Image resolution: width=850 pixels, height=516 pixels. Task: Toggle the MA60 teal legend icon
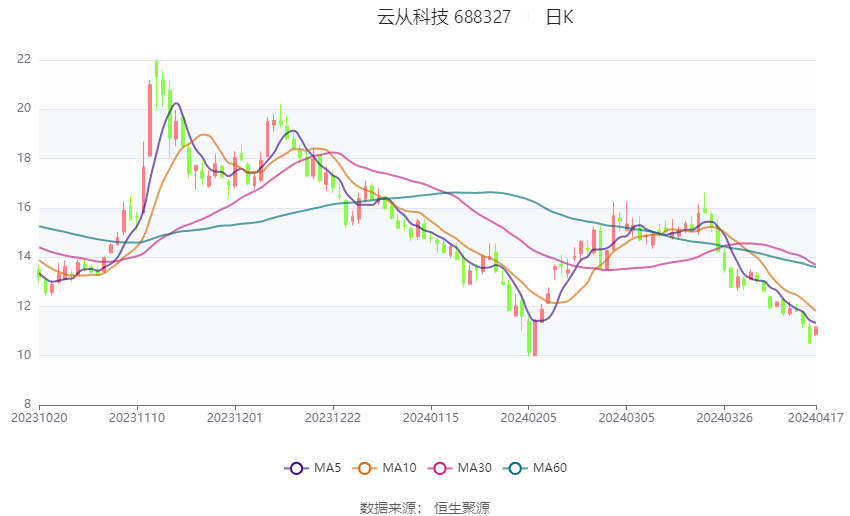(x=515, y=468)
